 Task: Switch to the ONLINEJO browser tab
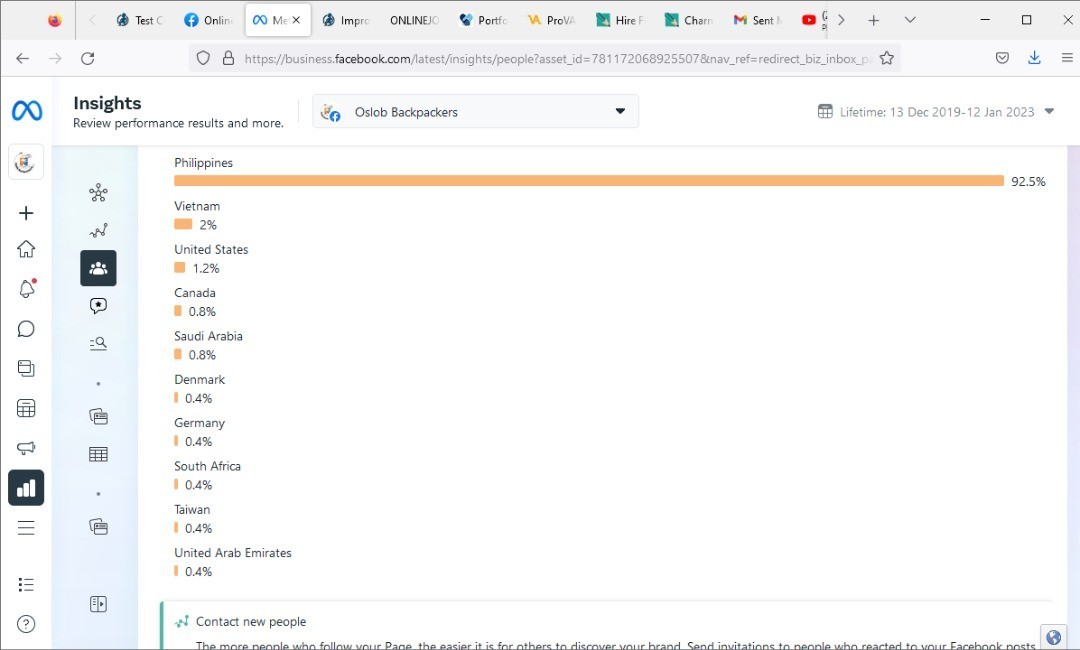click(414, 20)
